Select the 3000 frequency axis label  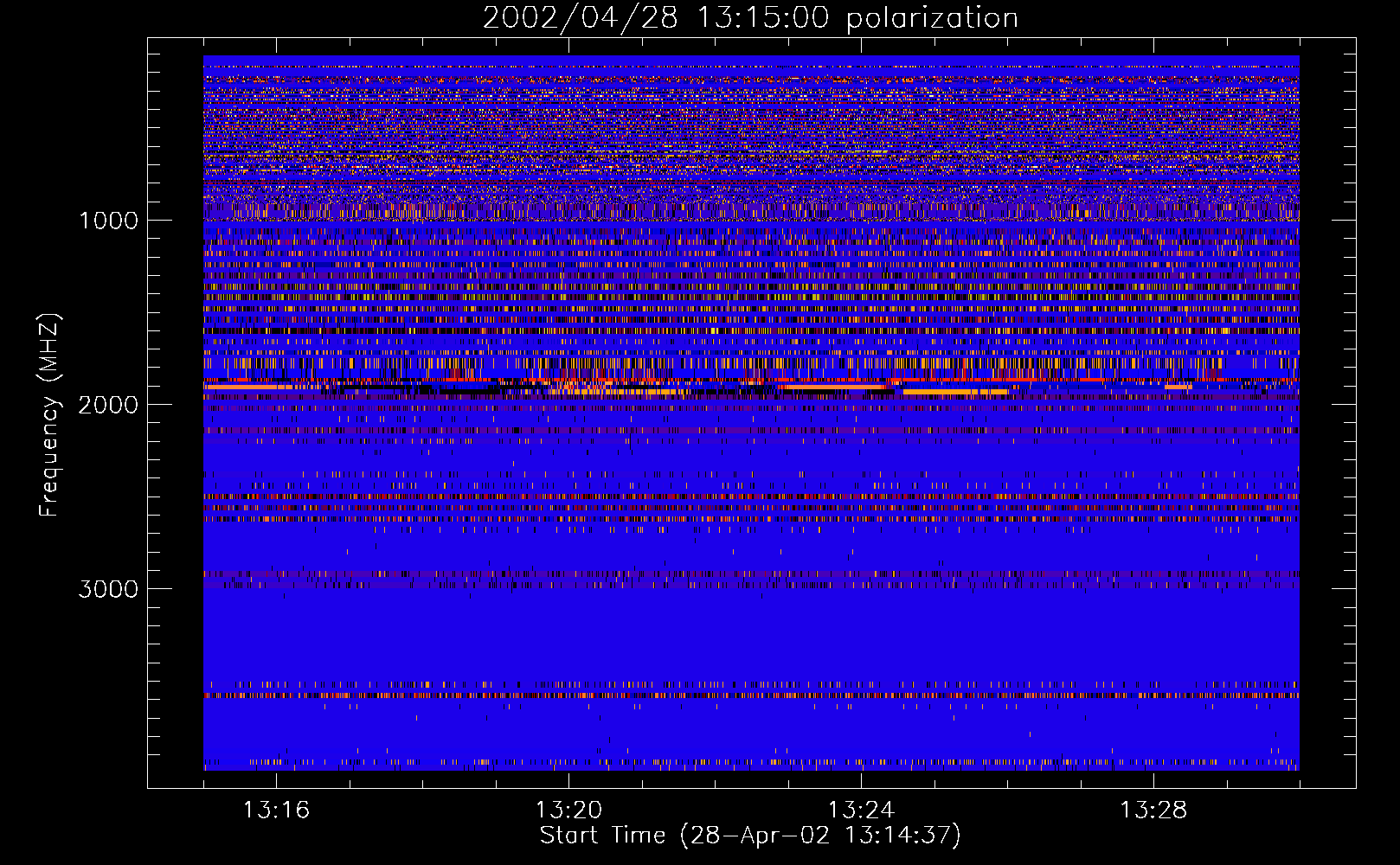click(x=108, y=589)
